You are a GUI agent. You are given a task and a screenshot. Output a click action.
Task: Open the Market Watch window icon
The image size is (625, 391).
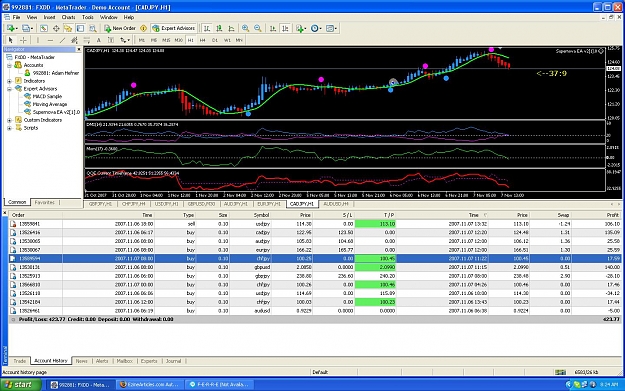coord(44,28)
